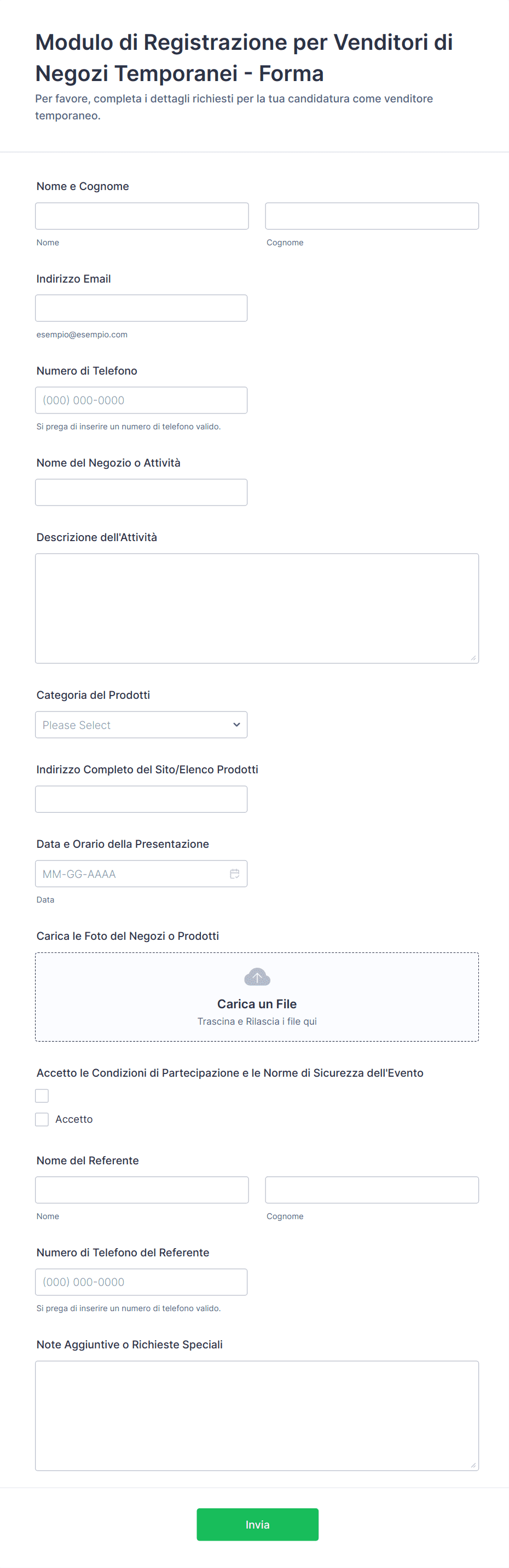Check the Accetto checkbox
The image size is (509, 1568).
[42, 1119]
